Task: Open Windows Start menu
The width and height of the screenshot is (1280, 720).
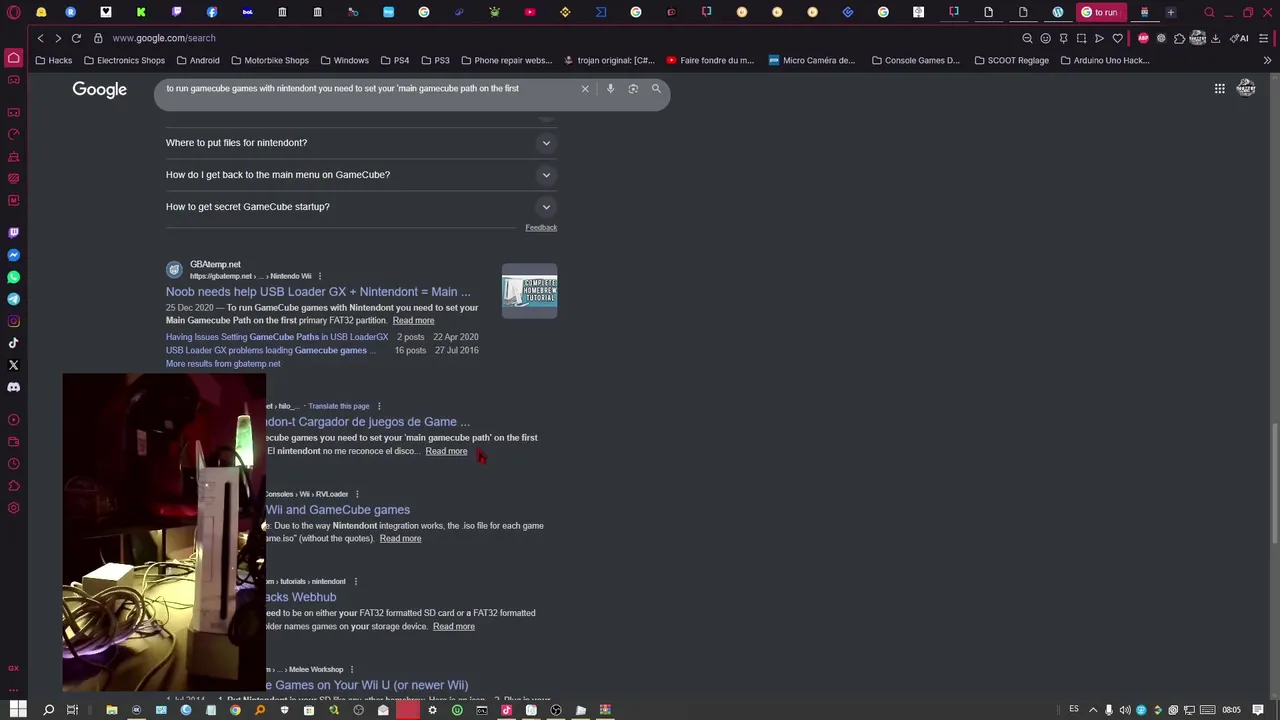Action: [x=17, y=710]
